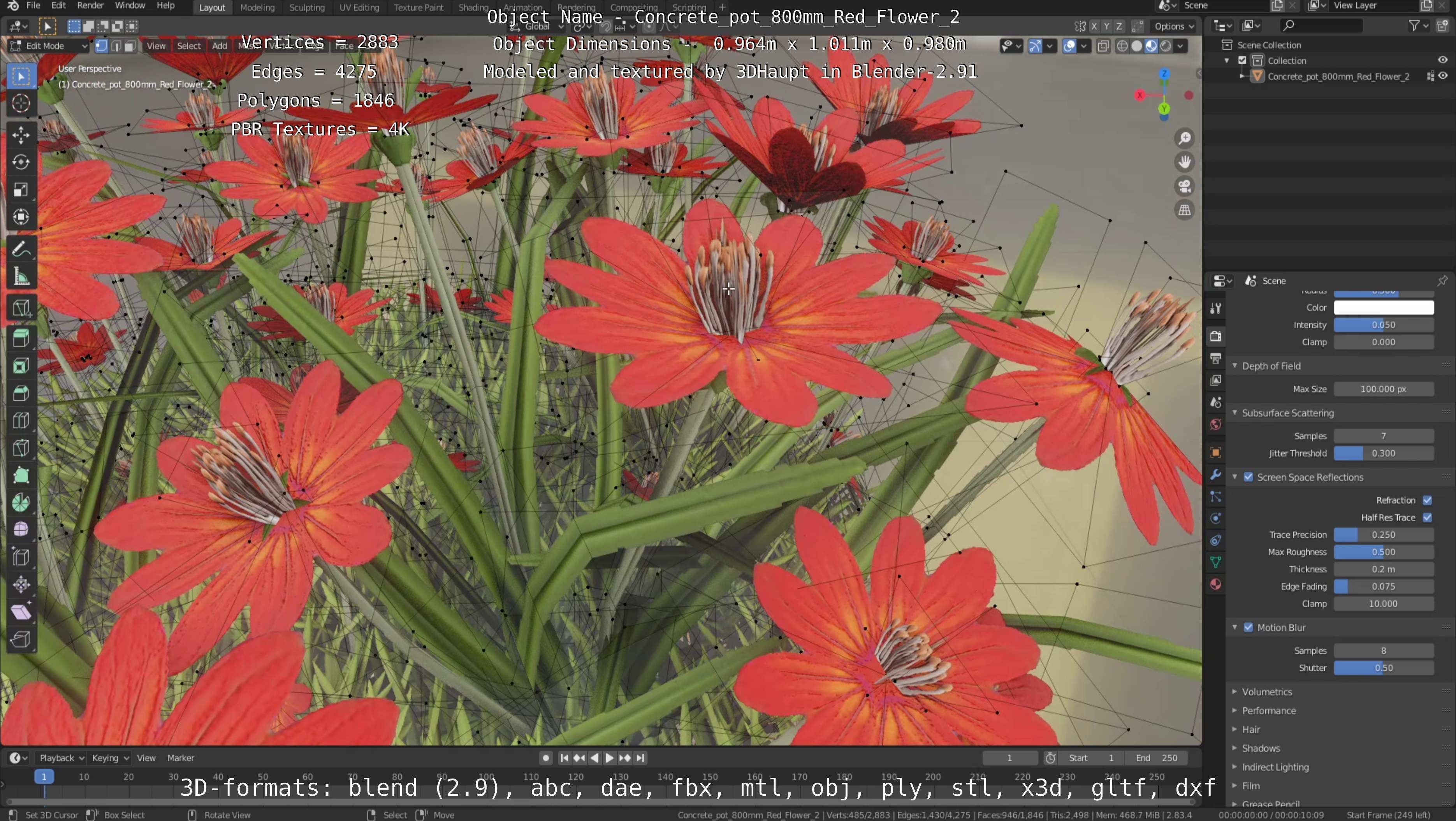Select the Smooth tool
Image resolution: width=1456 pixels, height=821 pixels.
21,530
